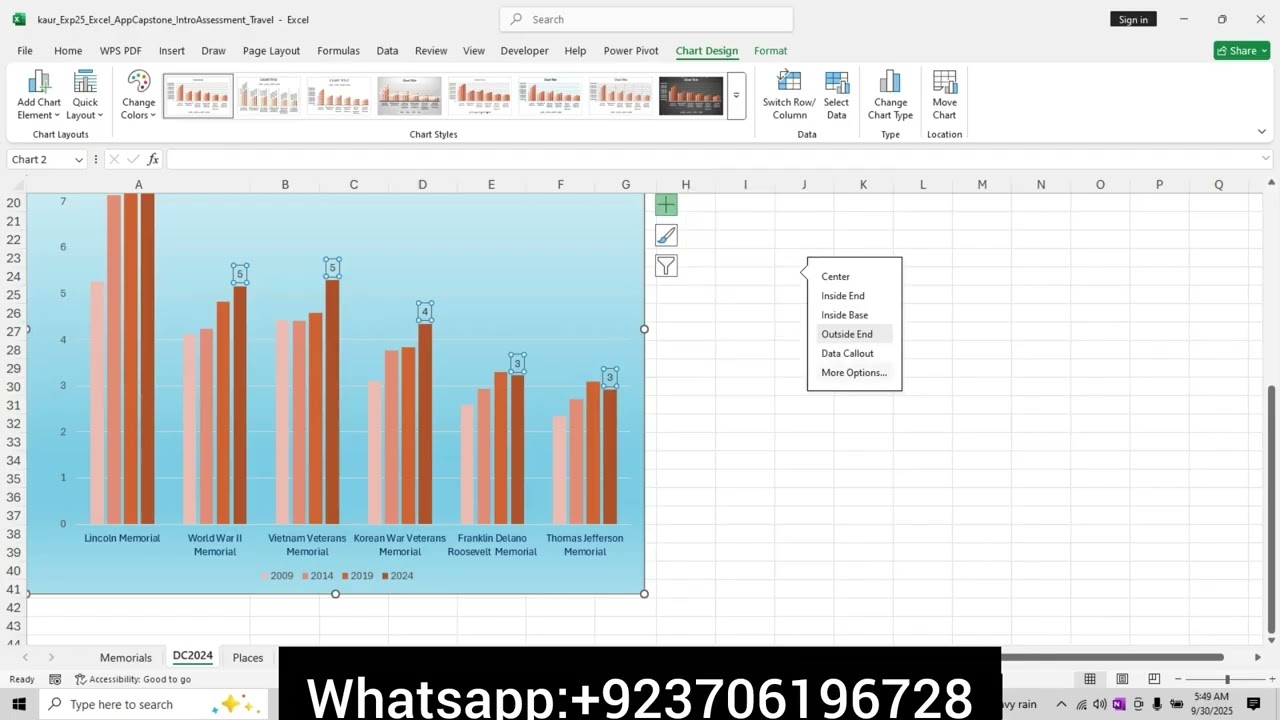The width and height of the screenshot is (1280, 720).
Task: Select the first chart style thumbnail
Action: (x=198, y=95)
